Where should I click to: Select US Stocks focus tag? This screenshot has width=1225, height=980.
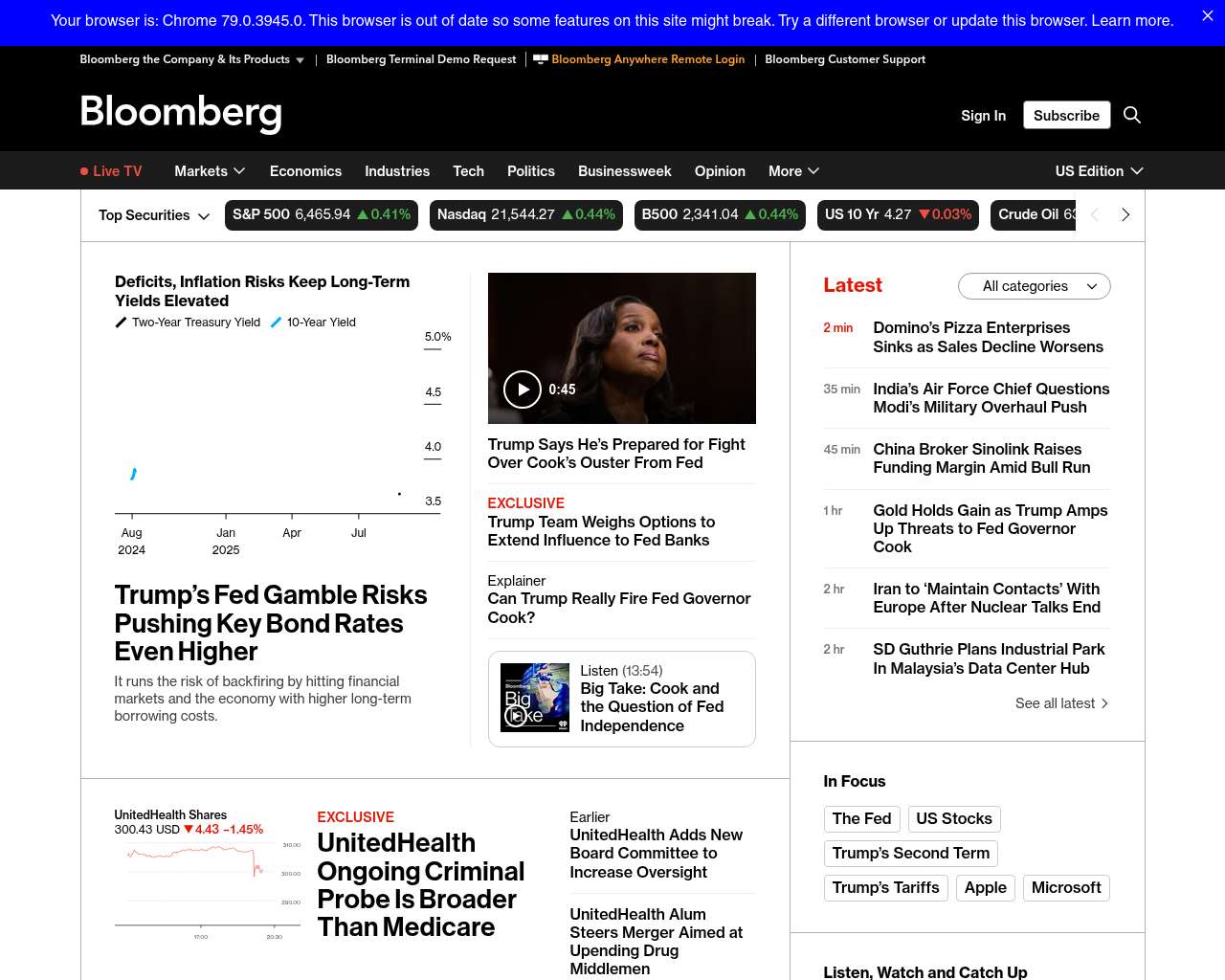pos(954,819)
